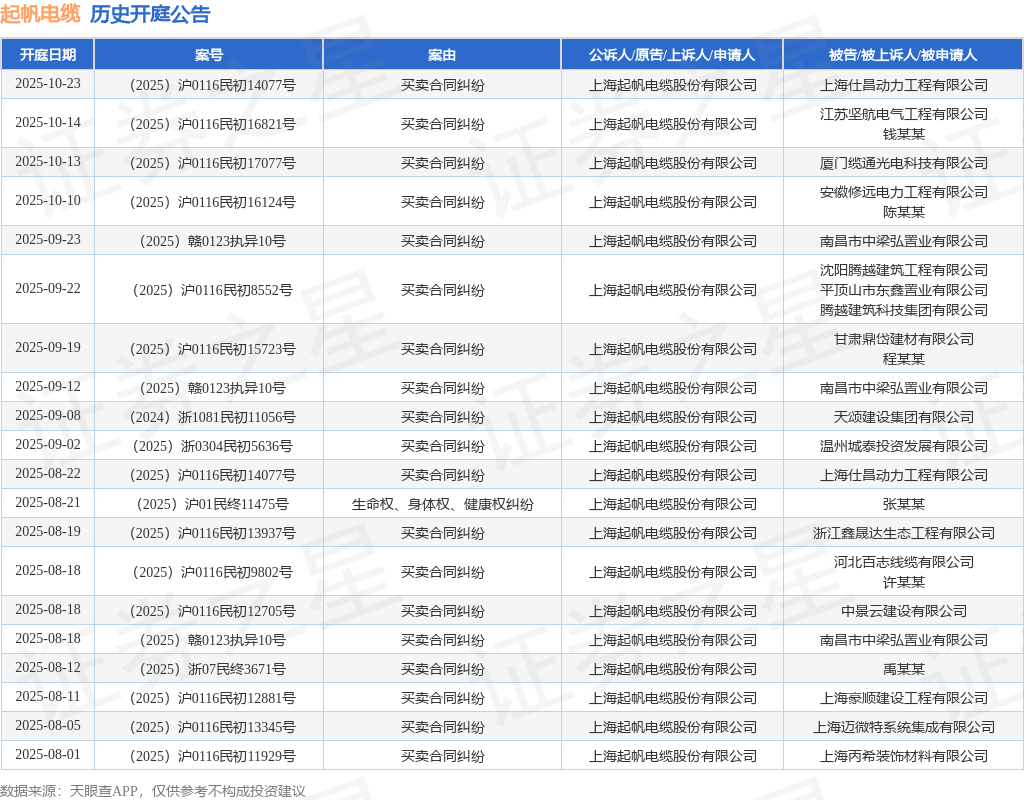This screenshot has width=1024, height=800.
Task: Select the 公诉人/原告/上诉人/申请人 column header
Action: (672, 55)
